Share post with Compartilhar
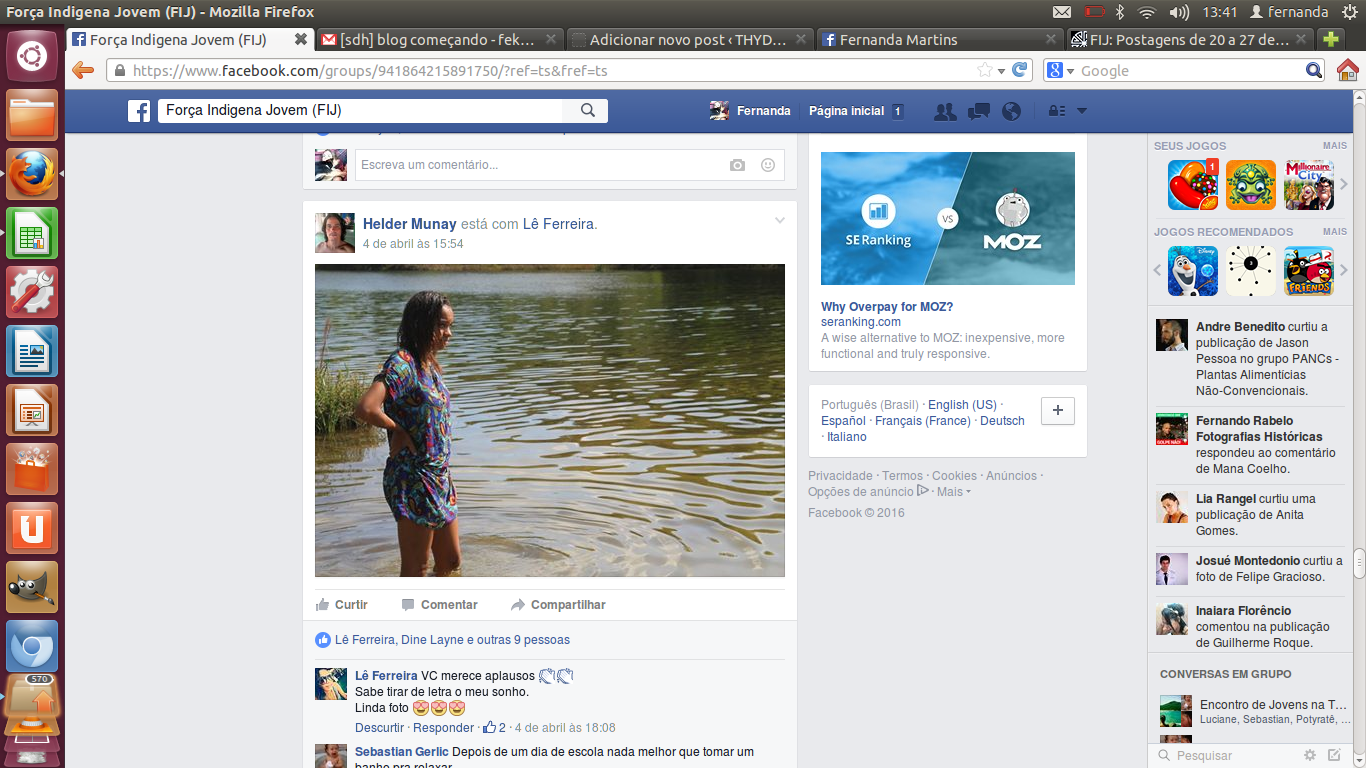 [558, 605]
